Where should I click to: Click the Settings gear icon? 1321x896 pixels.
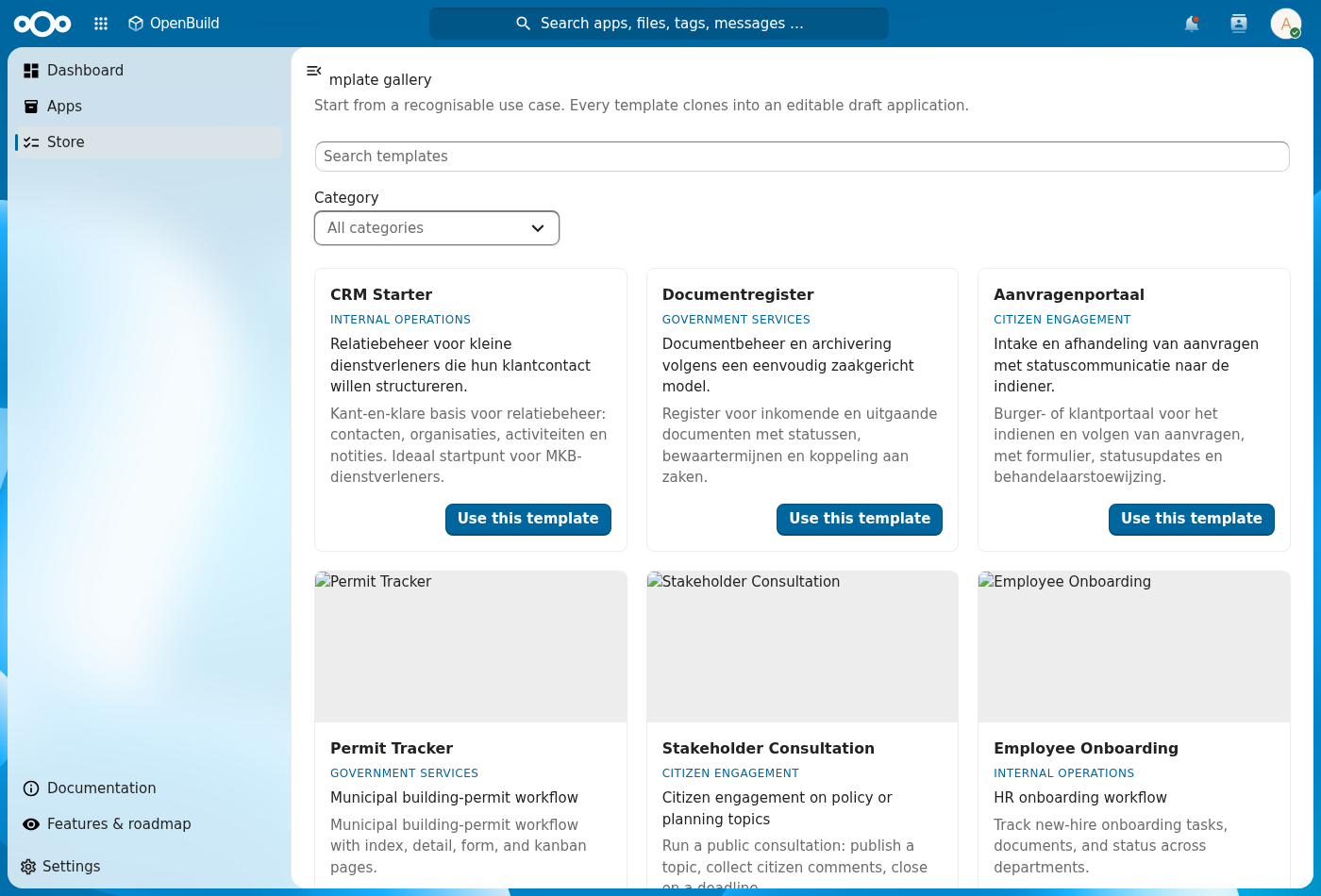coord(28,867)
